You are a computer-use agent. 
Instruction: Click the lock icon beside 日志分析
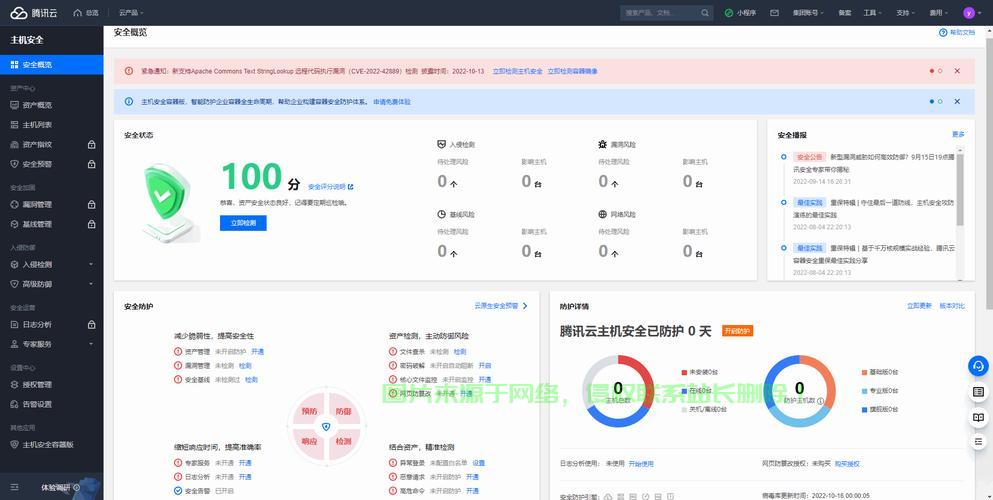(91, 324)
